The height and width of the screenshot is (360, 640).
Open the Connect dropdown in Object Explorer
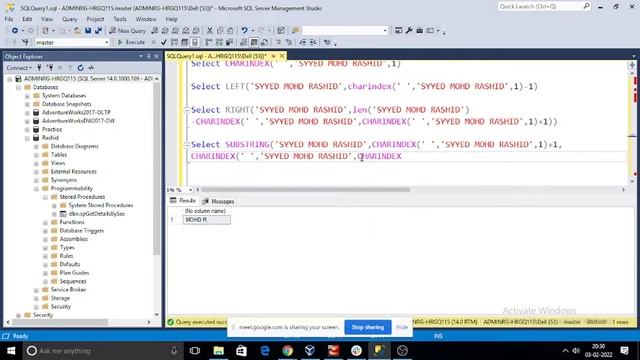click(19, 68)
